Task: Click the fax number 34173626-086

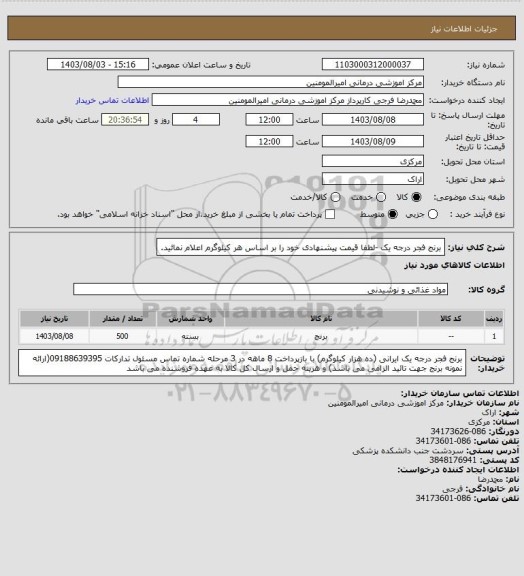Action: 458,431
